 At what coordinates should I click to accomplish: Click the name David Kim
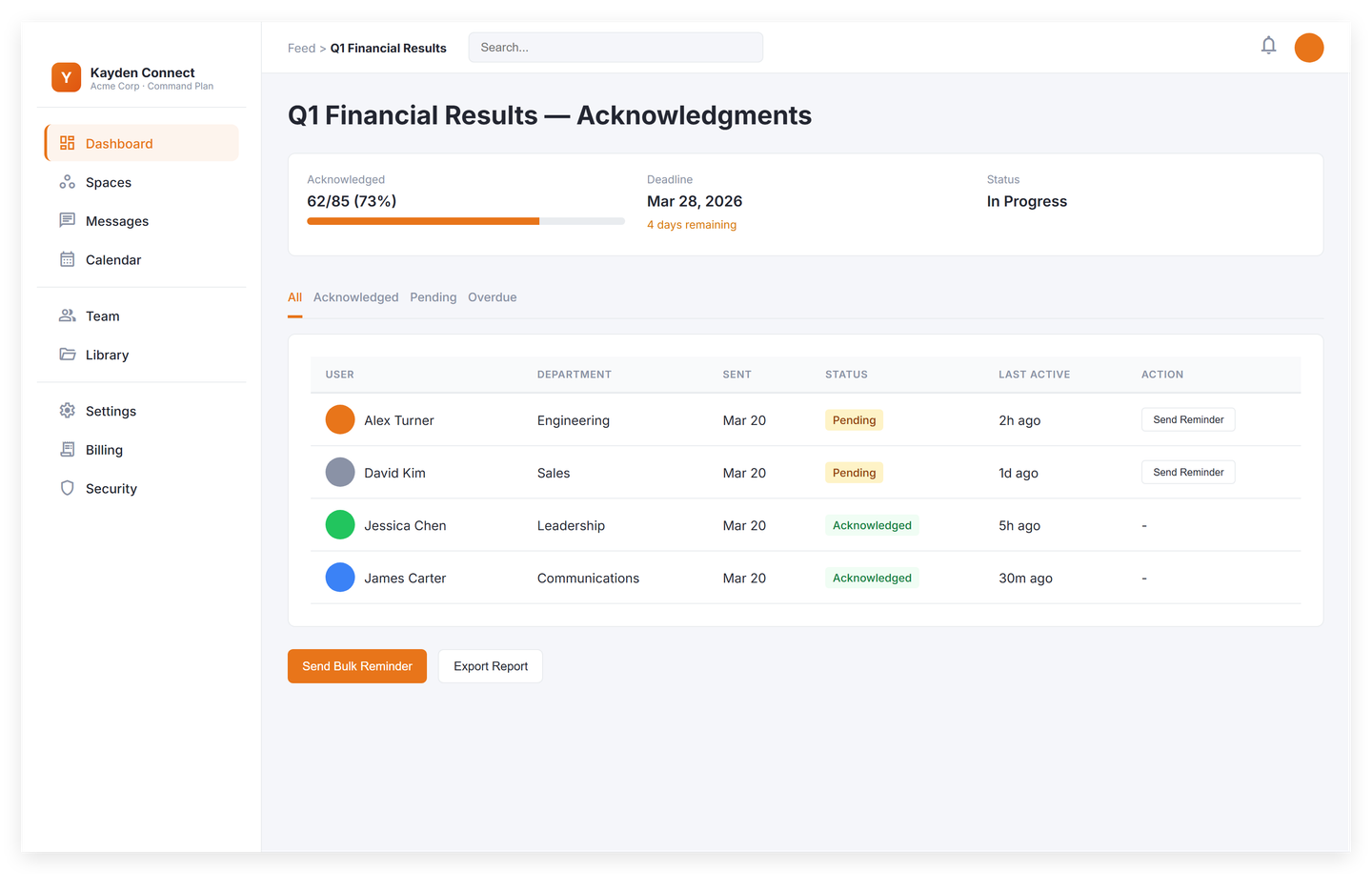point(394,473)
